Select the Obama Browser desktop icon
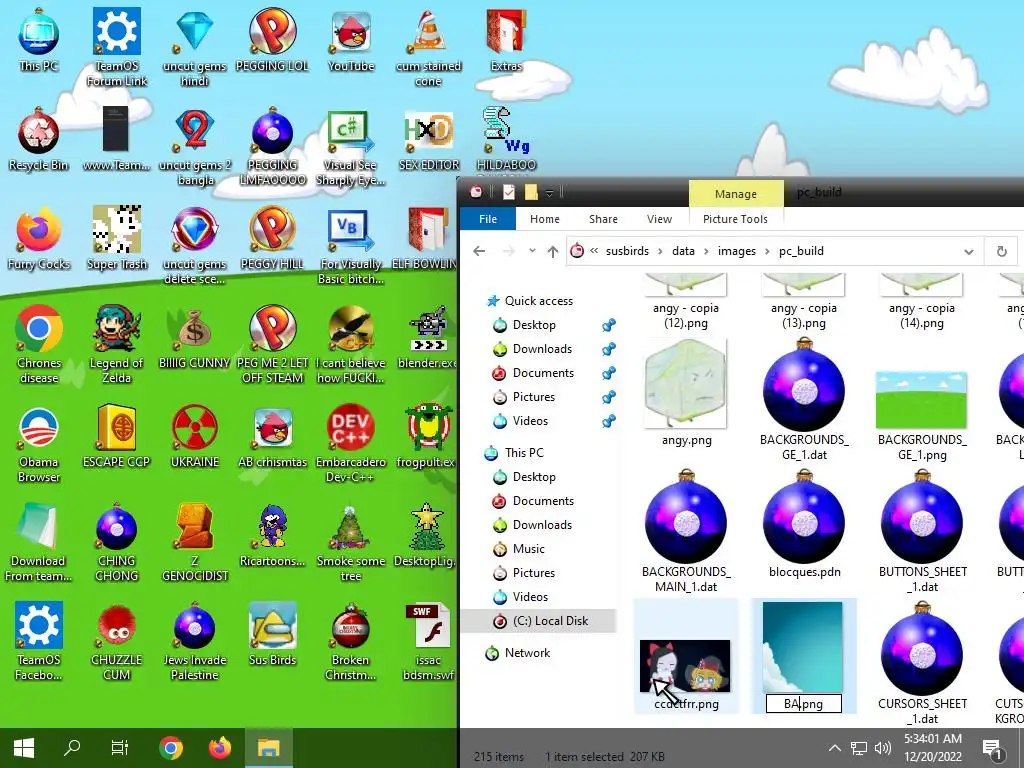 point(39,444)
